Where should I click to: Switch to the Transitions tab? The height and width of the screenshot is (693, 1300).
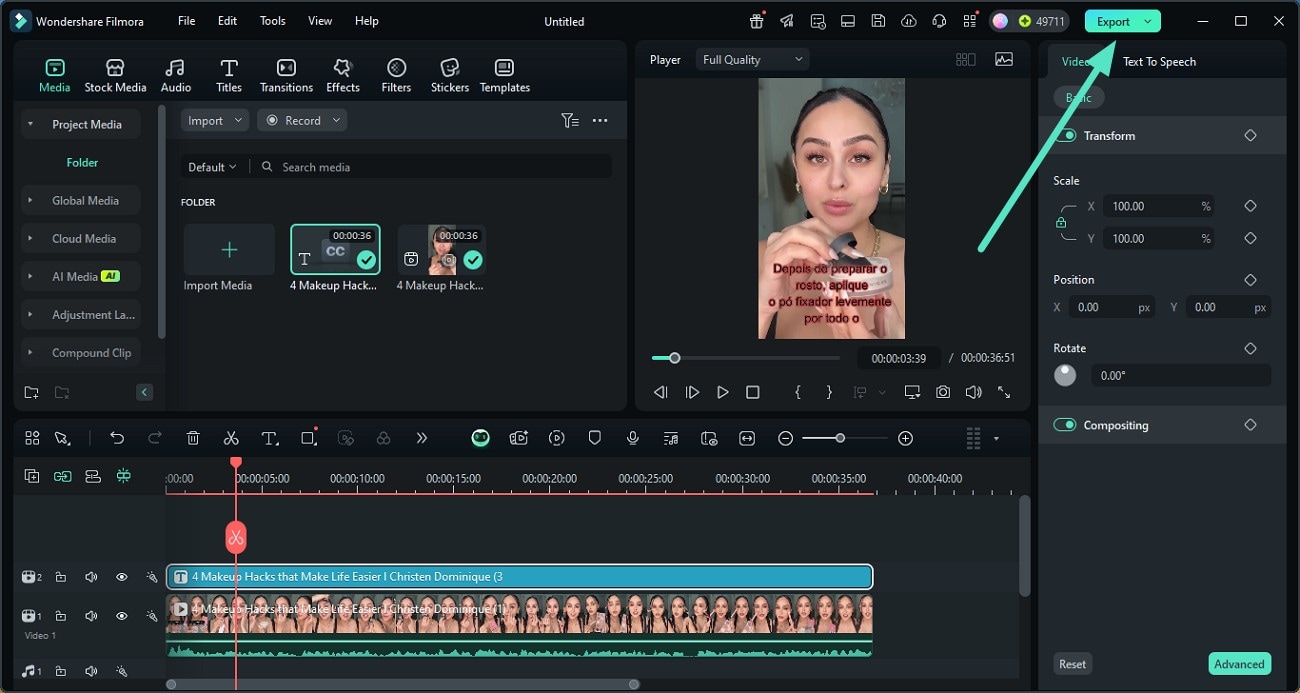[x=286, y=75]
